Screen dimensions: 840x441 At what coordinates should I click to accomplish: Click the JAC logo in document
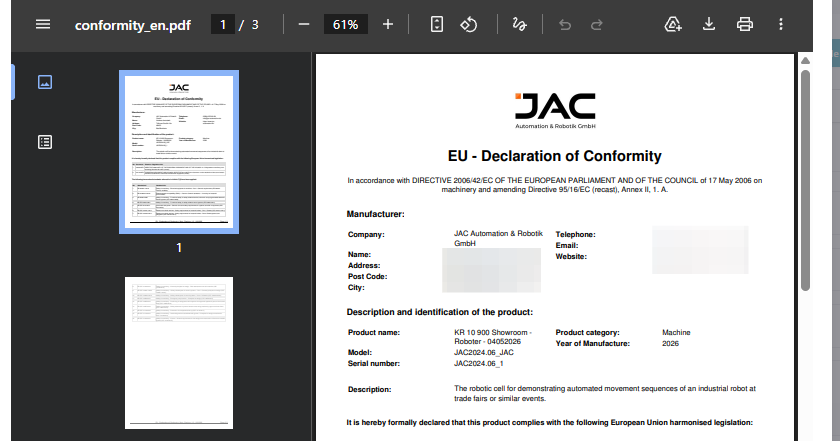(x=555, y=110)
